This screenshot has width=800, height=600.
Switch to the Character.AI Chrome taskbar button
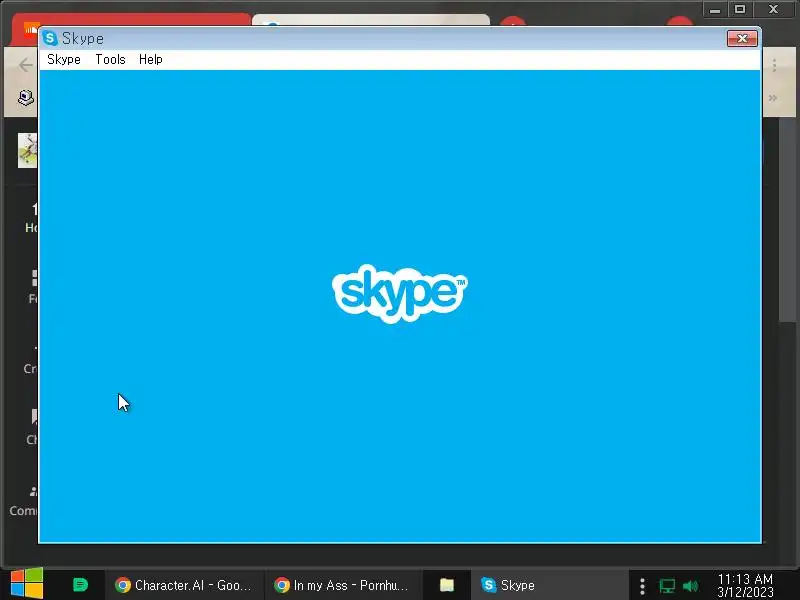pos(184,585)
